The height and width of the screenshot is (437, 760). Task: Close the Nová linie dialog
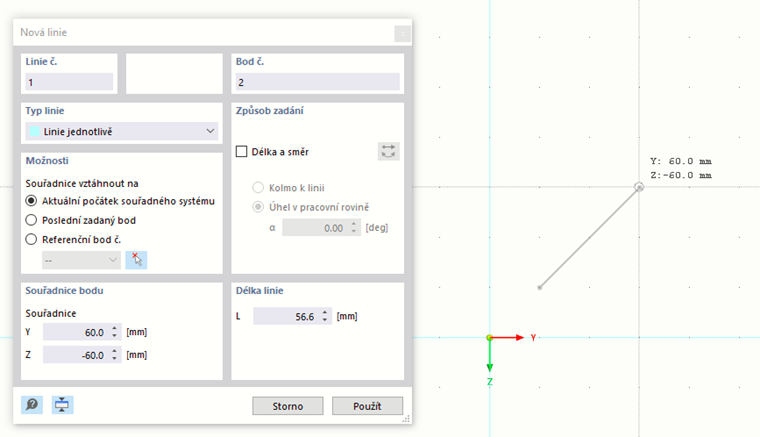coord(402,33)
